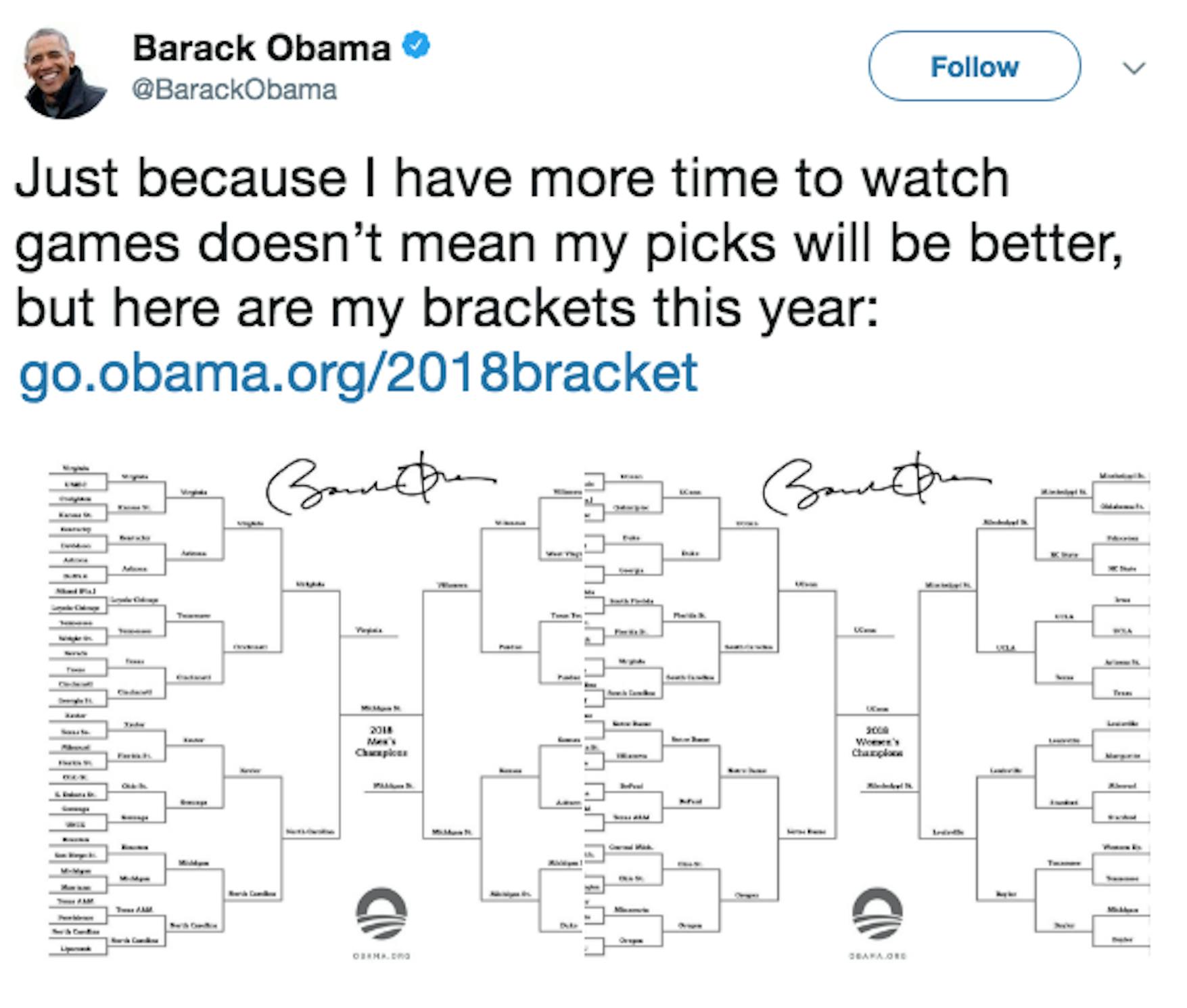Screen dimensions: 1187x1008
Task: Visit the @BarackObama handle
Action: coord(234,90)
